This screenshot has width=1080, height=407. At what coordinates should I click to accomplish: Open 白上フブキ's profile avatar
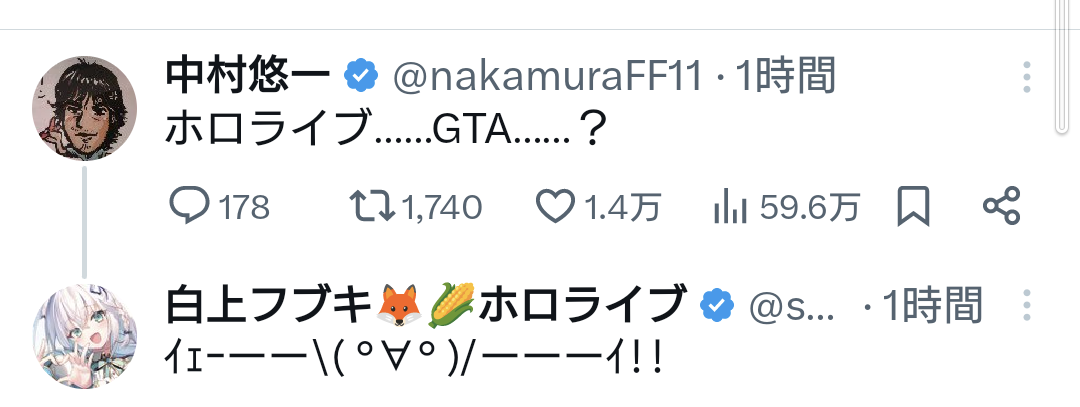[x=84, y=335]
